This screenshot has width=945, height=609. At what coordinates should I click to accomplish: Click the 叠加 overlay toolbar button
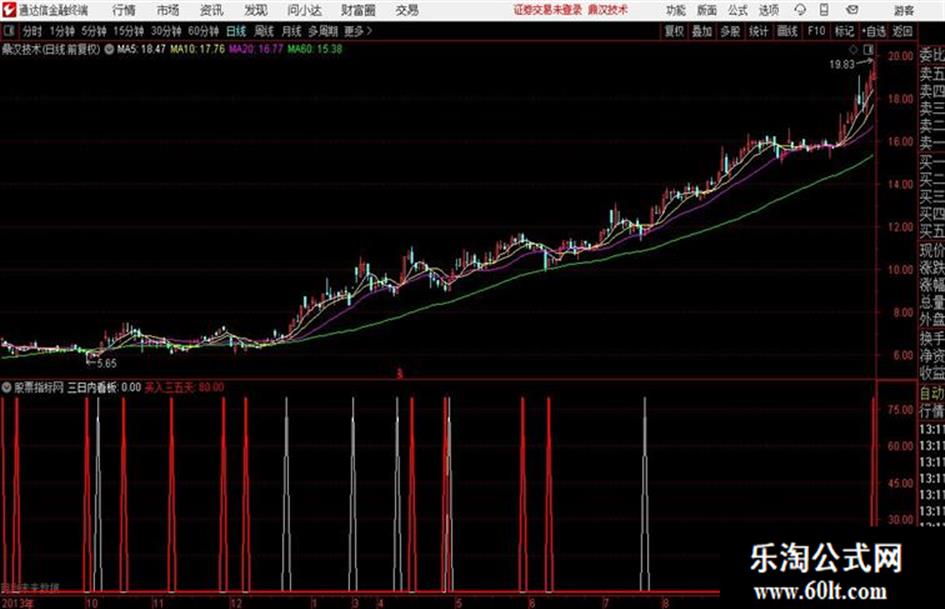[x=702, y=31]
